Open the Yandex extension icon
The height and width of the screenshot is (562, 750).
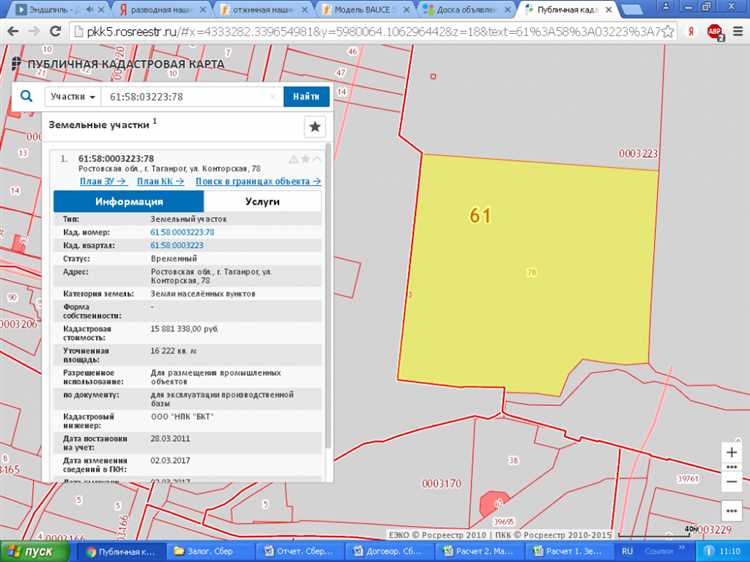coord(691,32)
